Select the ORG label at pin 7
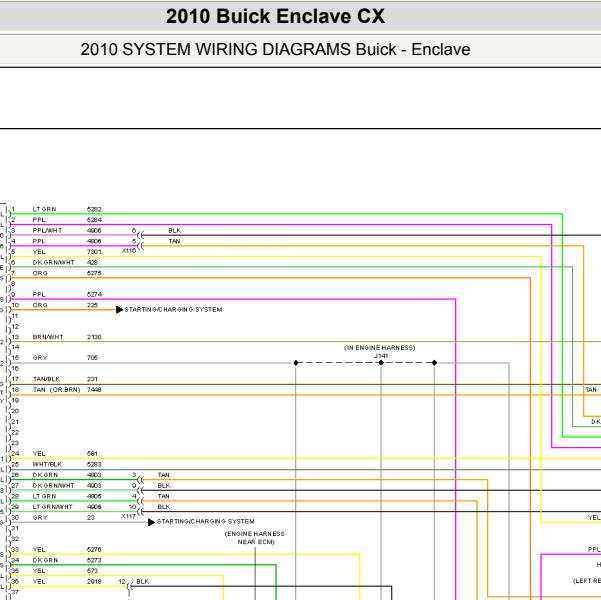 tap(40, 273)
